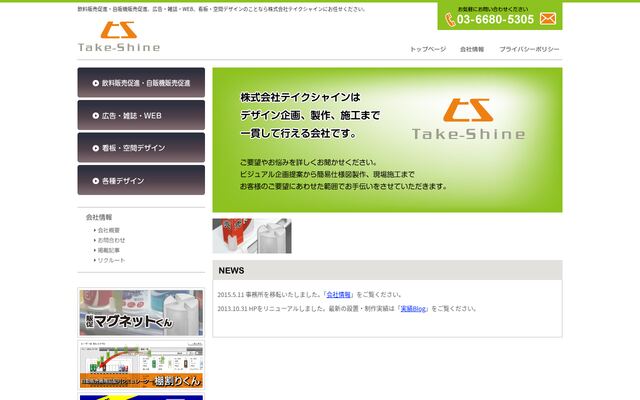
Task: Click the main green Take-Shine hero banner
Action: click(x=387, y=140)
